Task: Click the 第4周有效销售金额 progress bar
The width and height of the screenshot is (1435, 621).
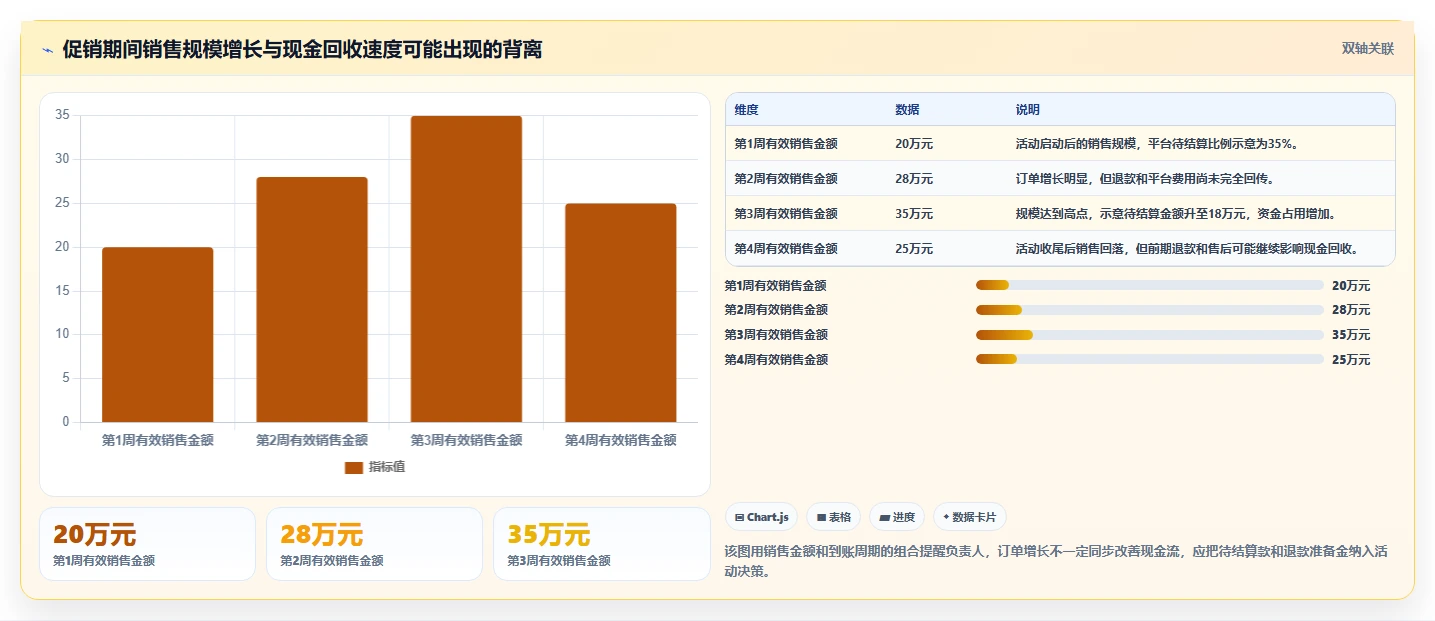Action: (x=1150, y=359)
